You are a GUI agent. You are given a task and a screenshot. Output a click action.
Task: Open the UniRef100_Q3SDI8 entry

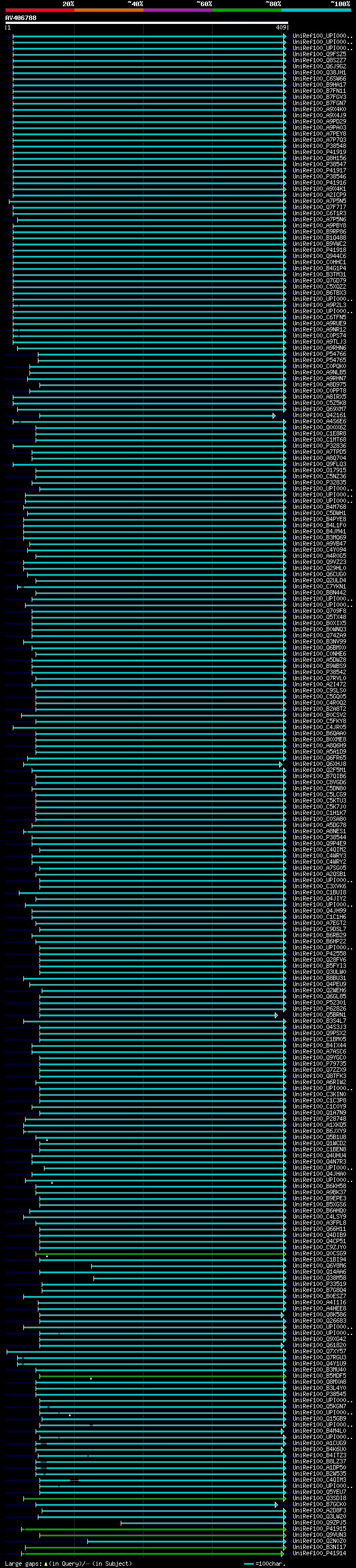(319, 1498)
